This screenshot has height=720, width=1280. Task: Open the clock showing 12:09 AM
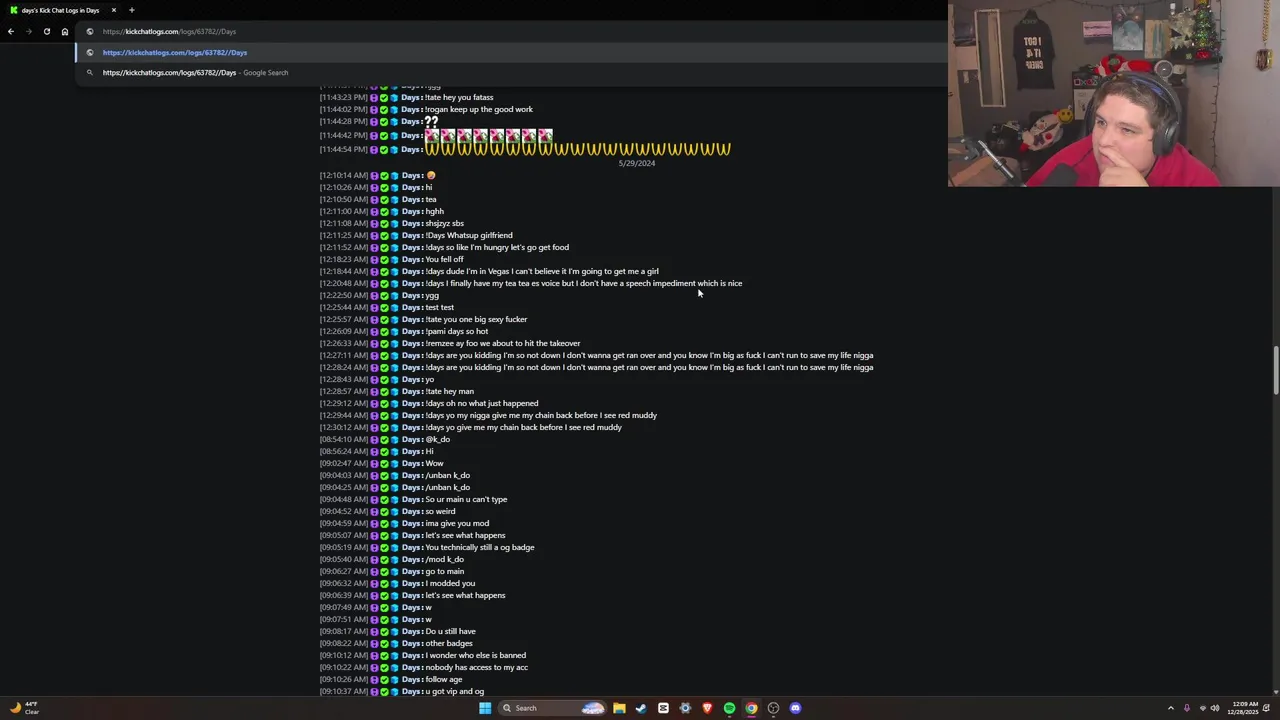tap(1245, 708)
